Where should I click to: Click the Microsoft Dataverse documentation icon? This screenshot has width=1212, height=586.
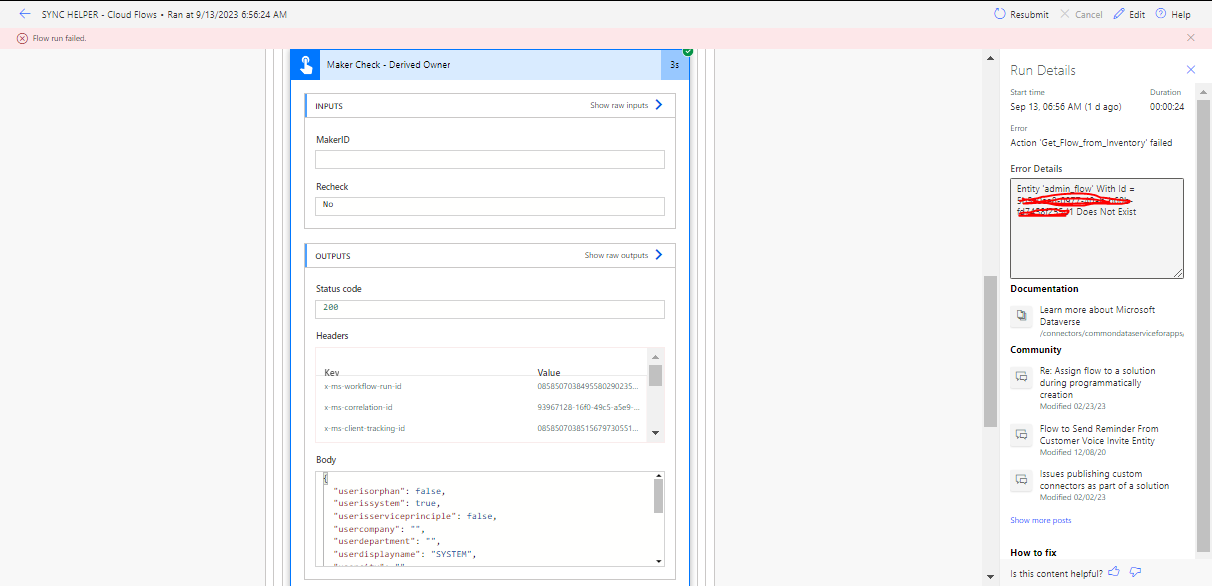click(x=1021, y=315)
